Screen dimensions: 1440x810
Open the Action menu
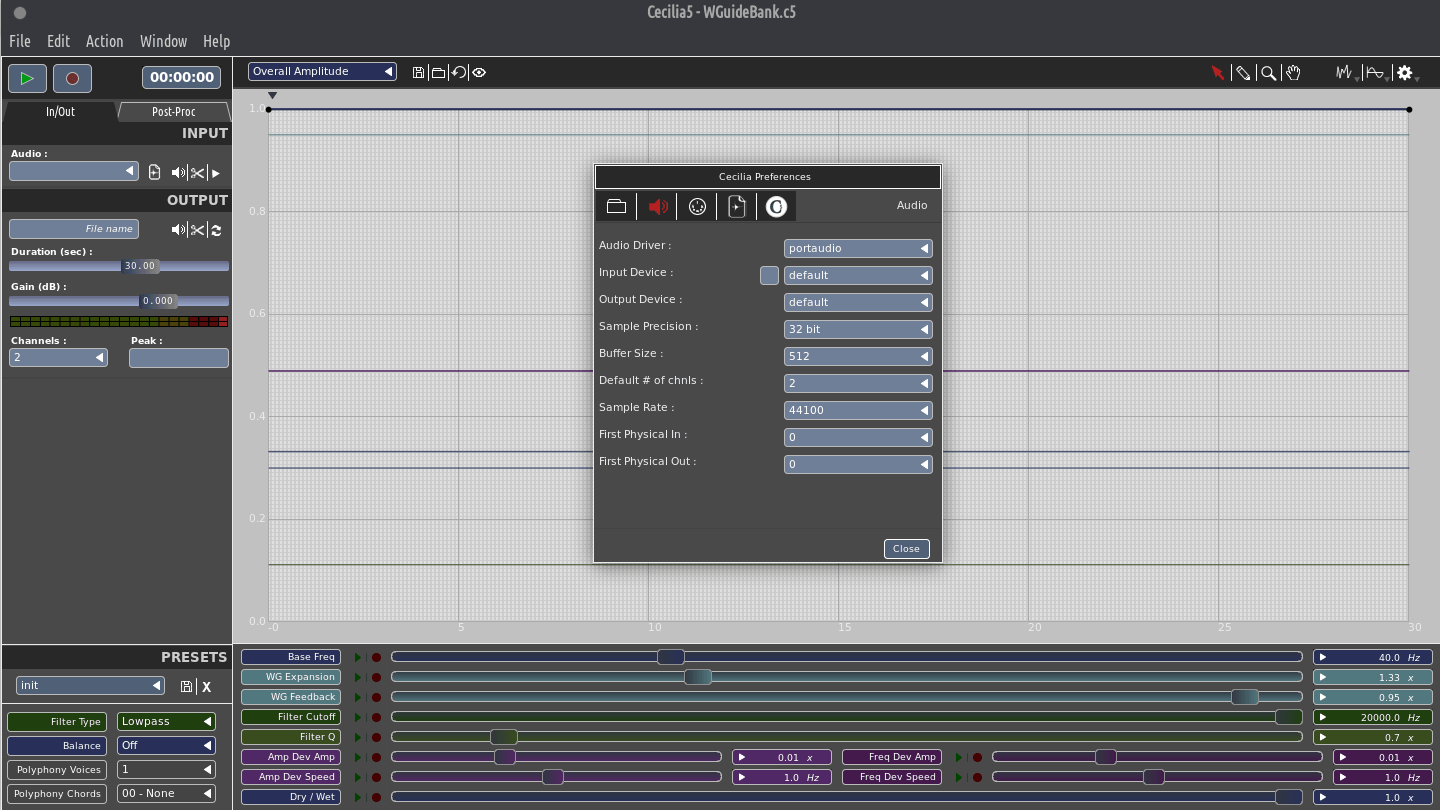(x=104, y=41)
